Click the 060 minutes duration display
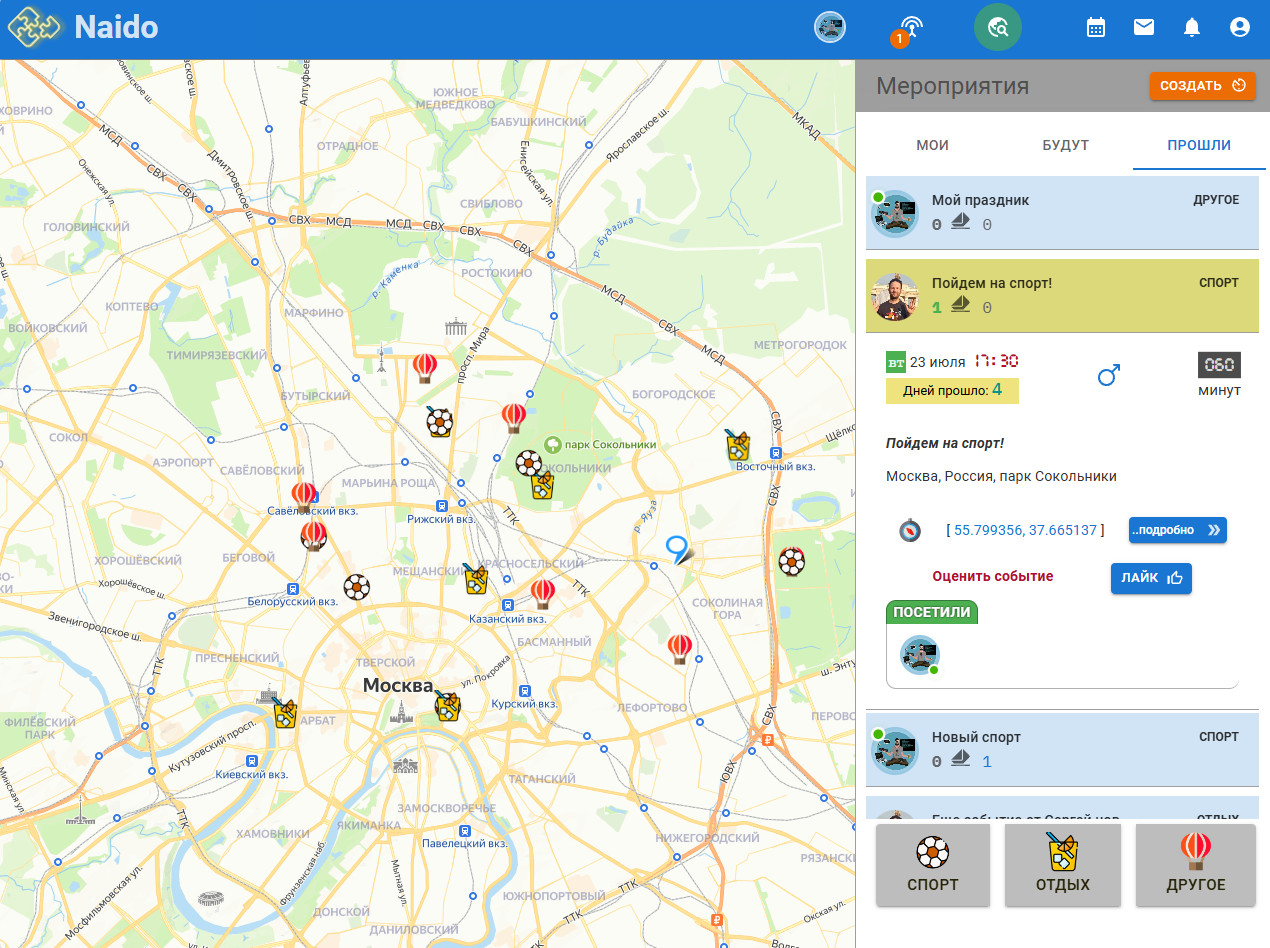The image size is (1270, 948). pyautogui.click(x=1219, y=364)
